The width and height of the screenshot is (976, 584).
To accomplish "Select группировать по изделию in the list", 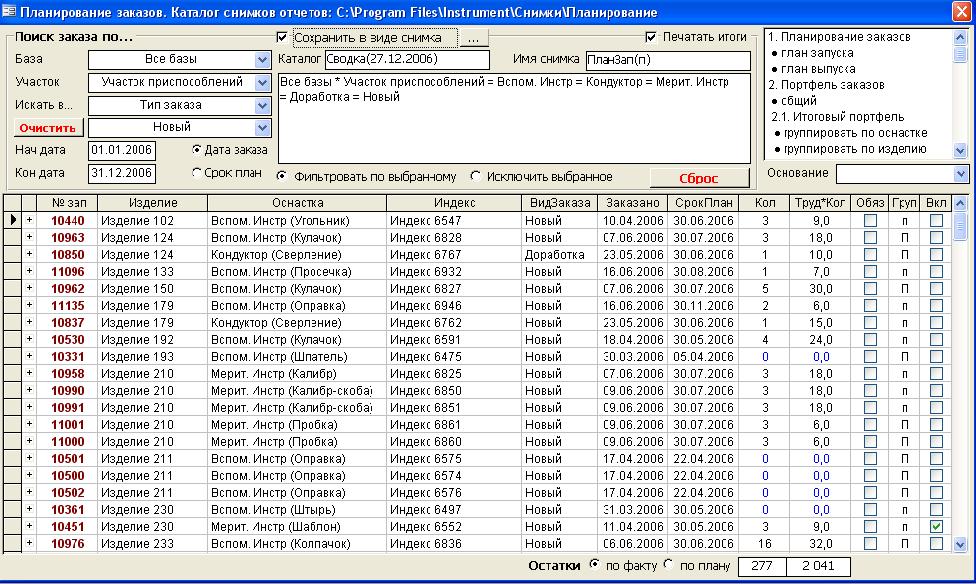I will pyautogui.click(x=855, y=149).
